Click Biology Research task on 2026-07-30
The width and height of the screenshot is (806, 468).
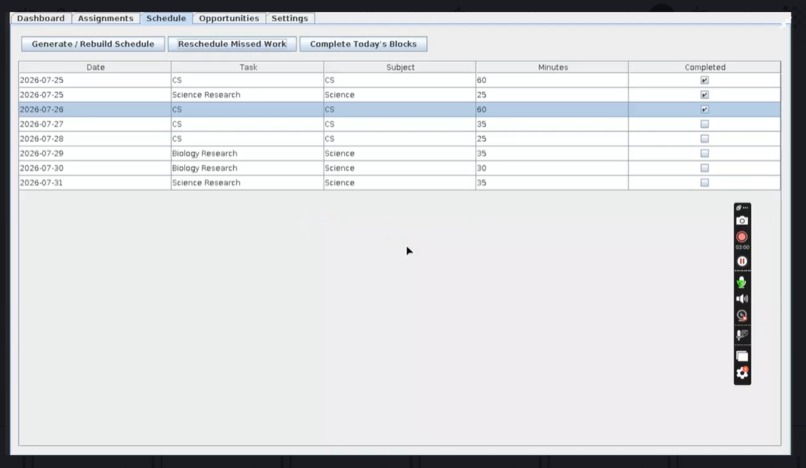248,168
